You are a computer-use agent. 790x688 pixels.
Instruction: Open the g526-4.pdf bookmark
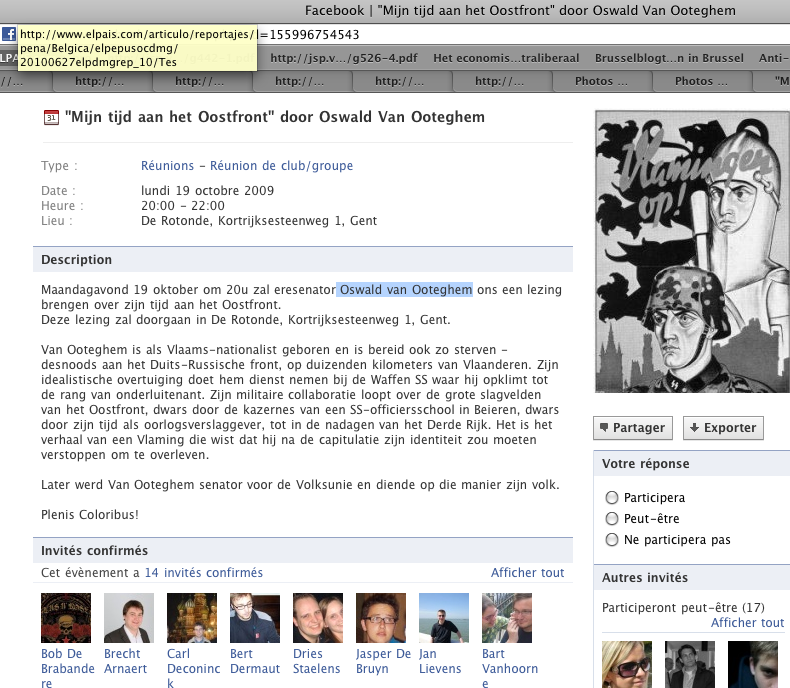click(344, 58)
